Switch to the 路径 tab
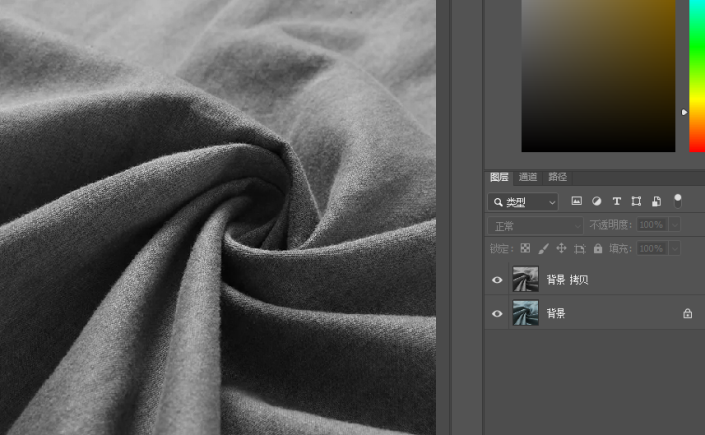 pos(557,177)
